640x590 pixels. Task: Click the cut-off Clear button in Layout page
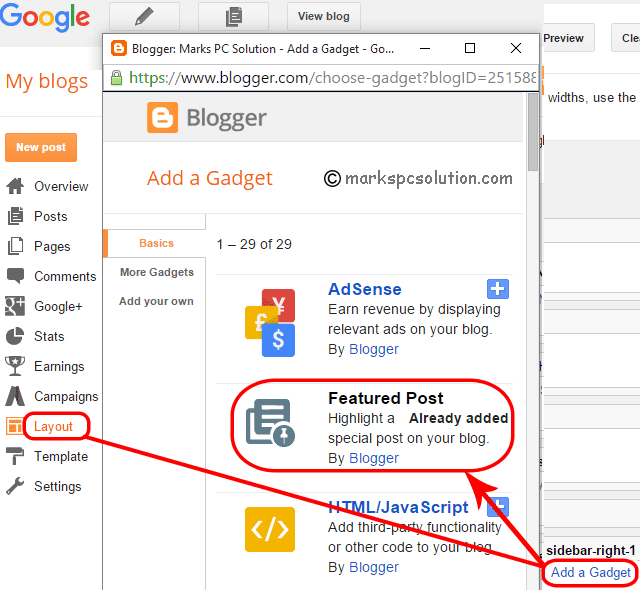[x=626, y=38]
